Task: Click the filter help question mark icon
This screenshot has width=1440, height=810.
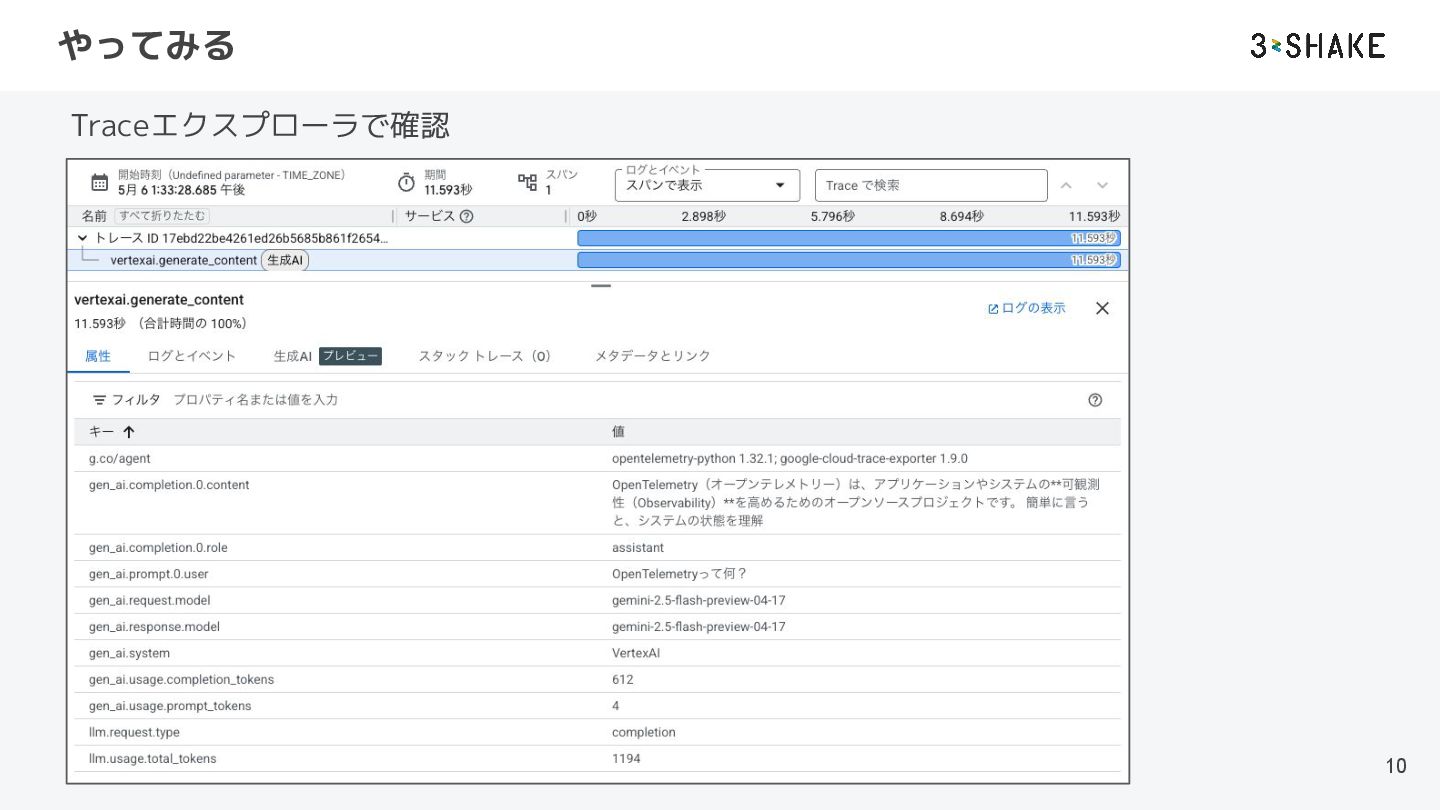Action: pyautogui.click(x=1095, y=400)
